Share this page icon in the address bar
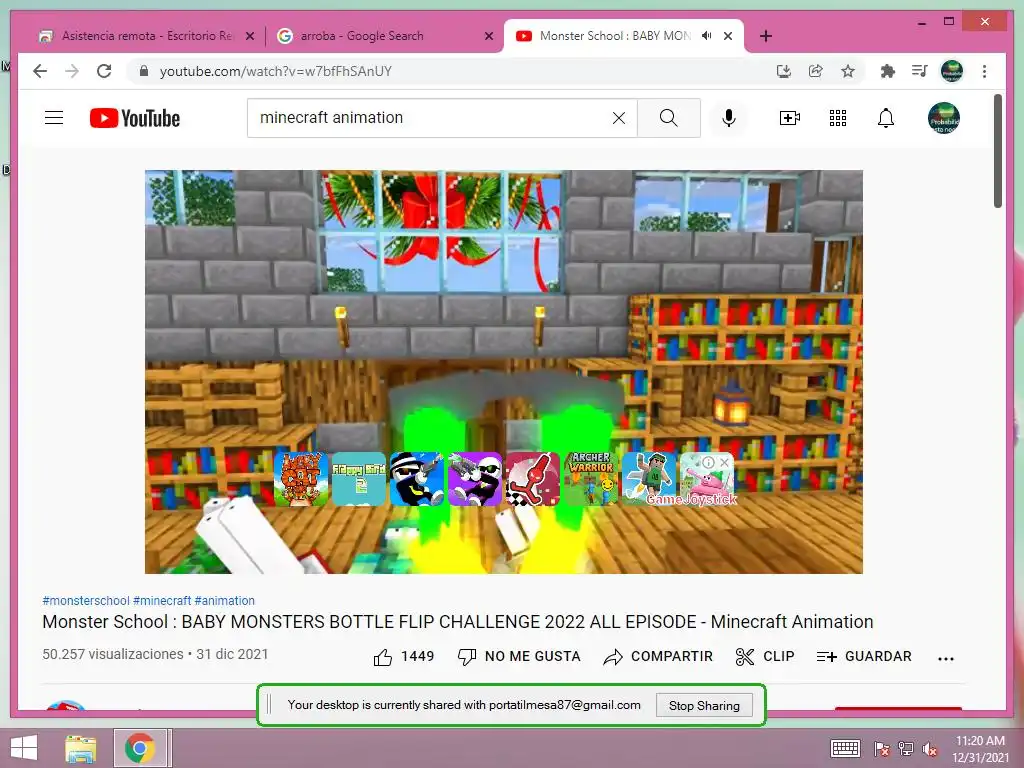This screenshot has height=768, width=1024. coord(816,71)
